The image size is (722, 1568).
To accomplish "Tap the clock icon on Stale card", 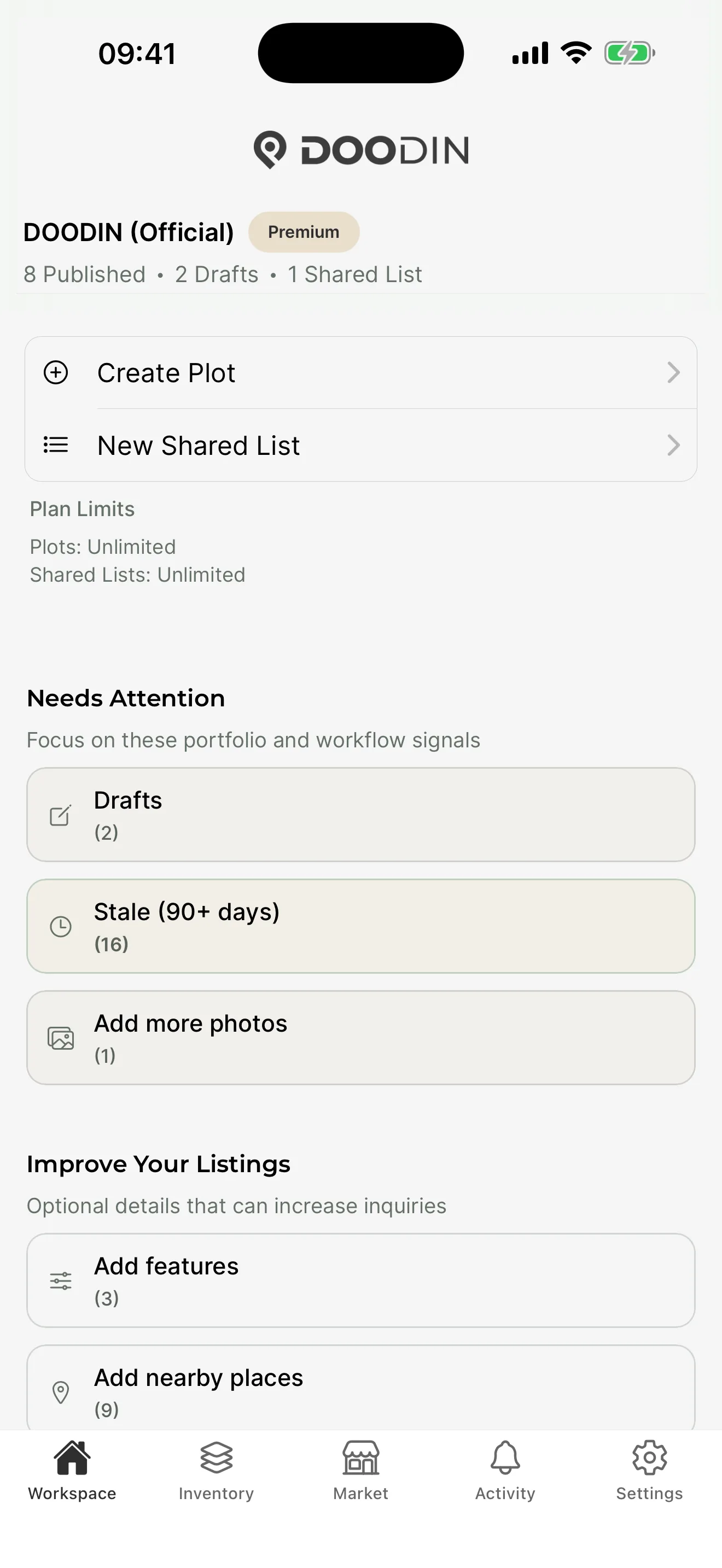I will (x=60, y=927).
